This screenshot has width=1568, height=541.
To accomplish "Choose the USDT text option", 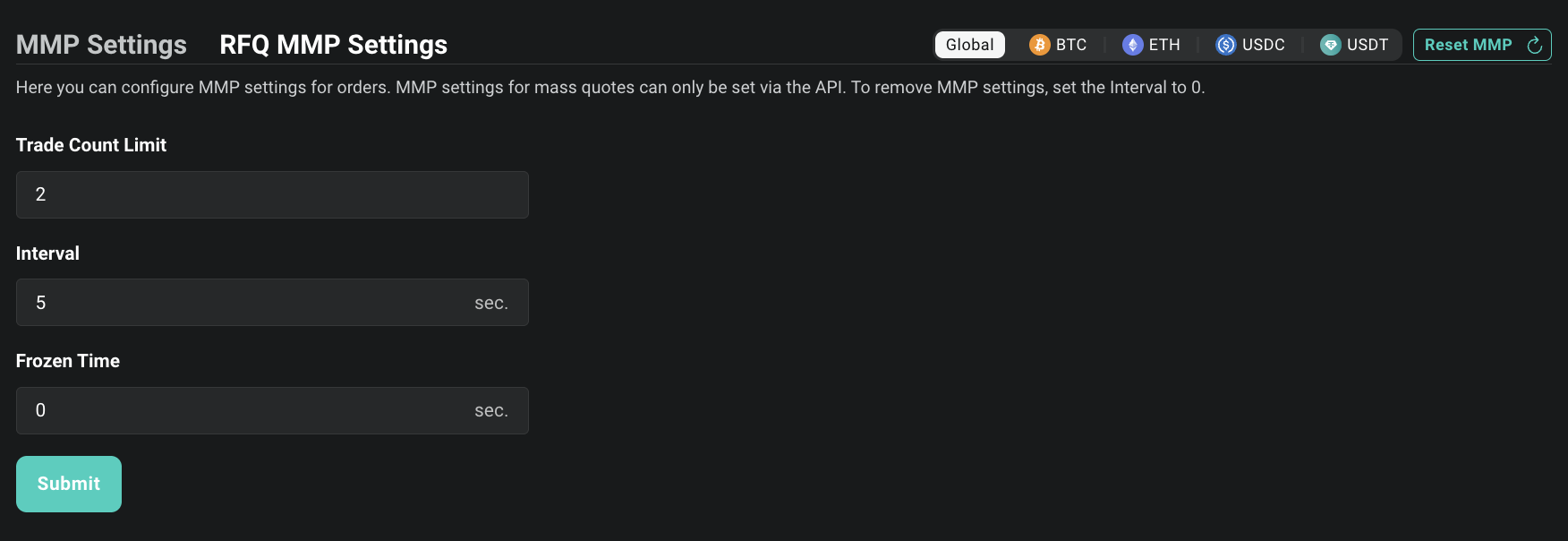I will tap(1368, 45).
